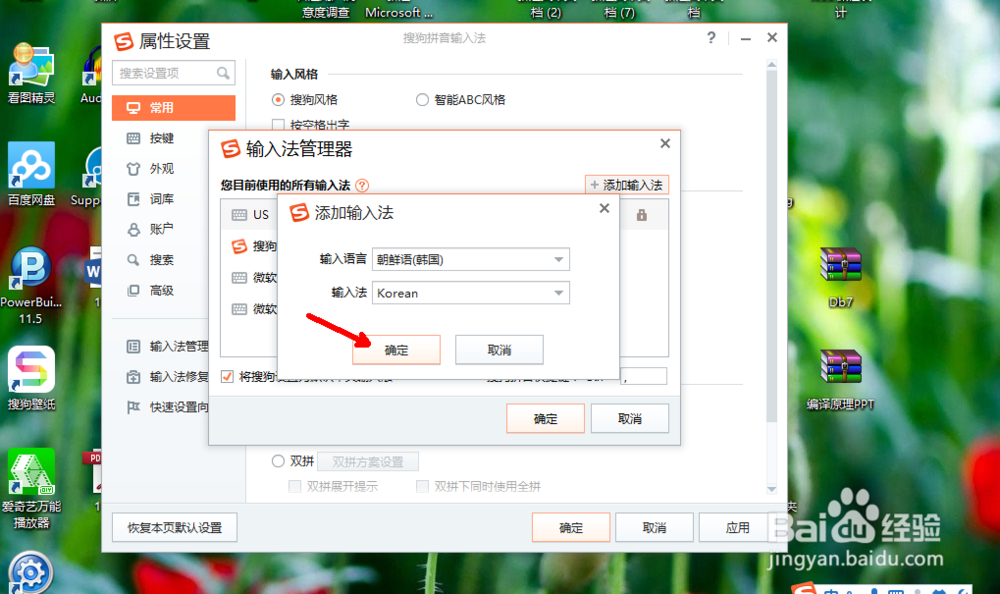Viewport: 1000px width, 594px height.
Task: Open 快速设置向导 from sidebar
Action: (167, 406)
